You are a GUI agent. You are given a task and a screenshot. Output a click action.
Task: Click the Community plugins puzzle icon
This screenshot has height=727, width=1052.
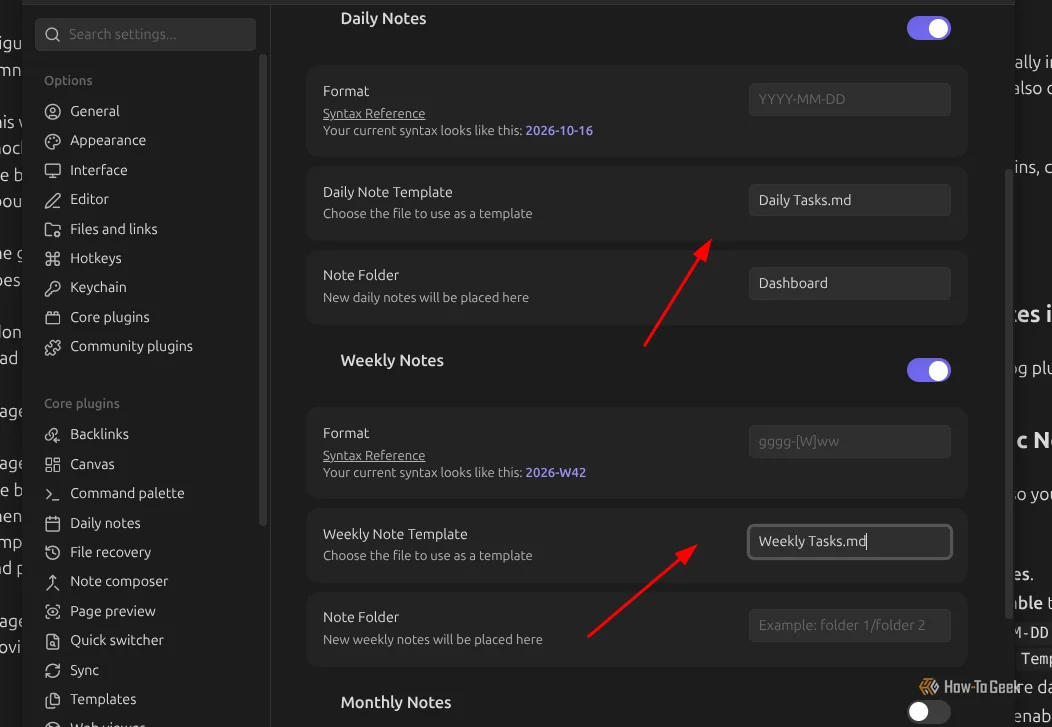click(52, 347)
